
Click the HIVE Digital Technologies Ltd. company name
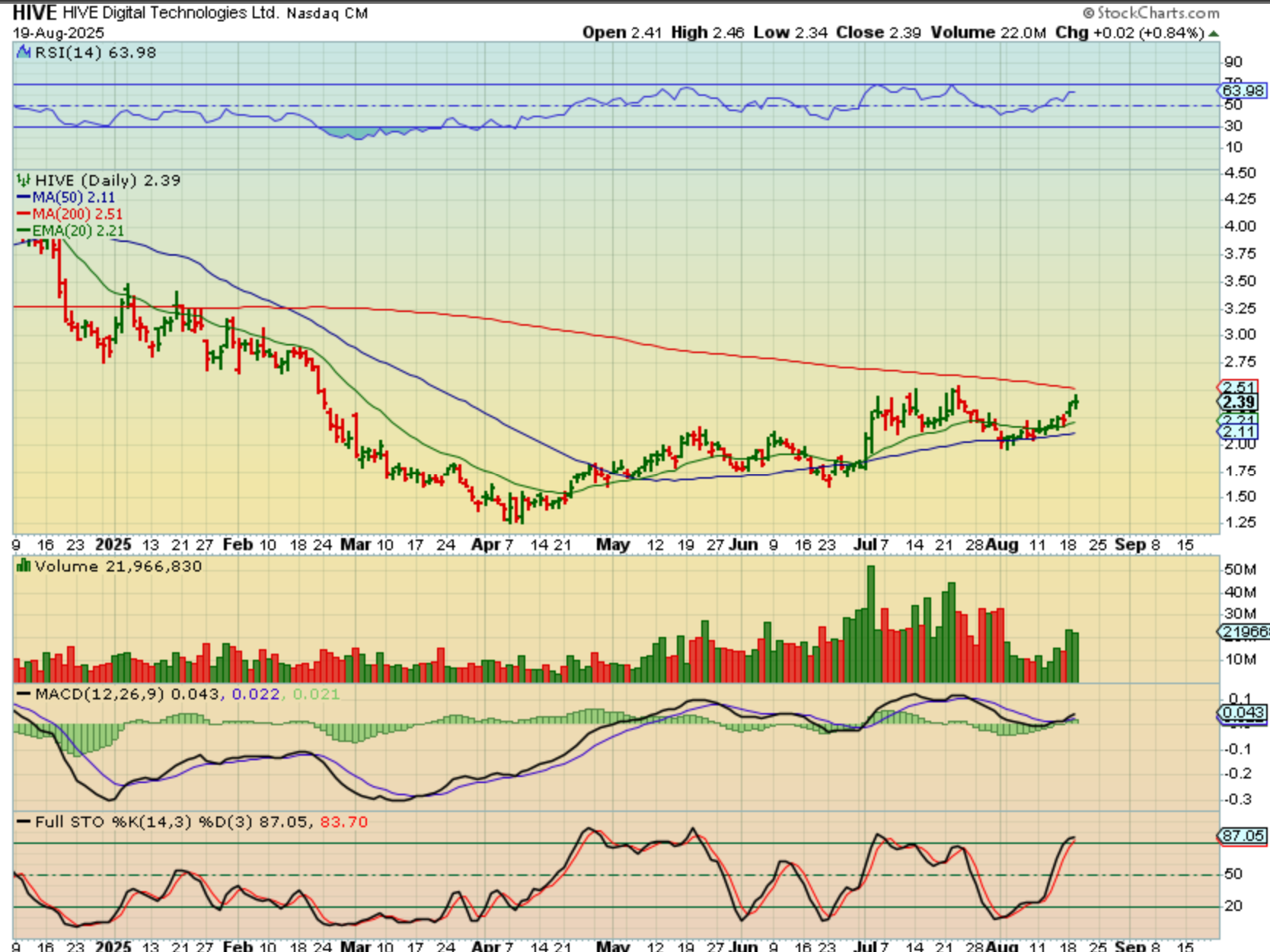point(171,13)
